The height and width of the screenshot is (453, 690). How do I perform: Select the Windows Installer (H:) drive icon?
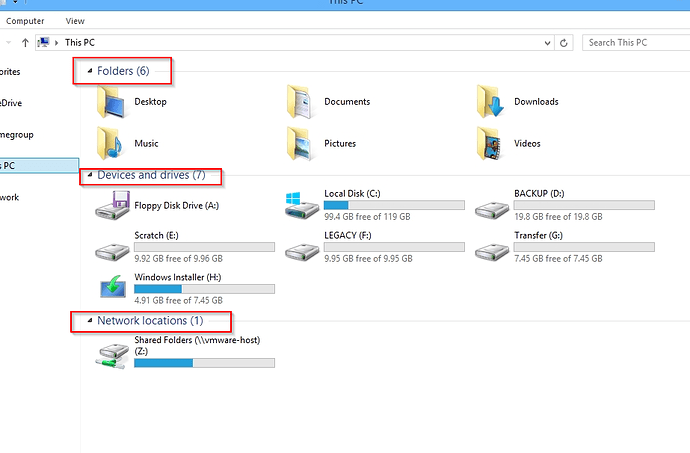pyautogui.click(x=113, y=287)
